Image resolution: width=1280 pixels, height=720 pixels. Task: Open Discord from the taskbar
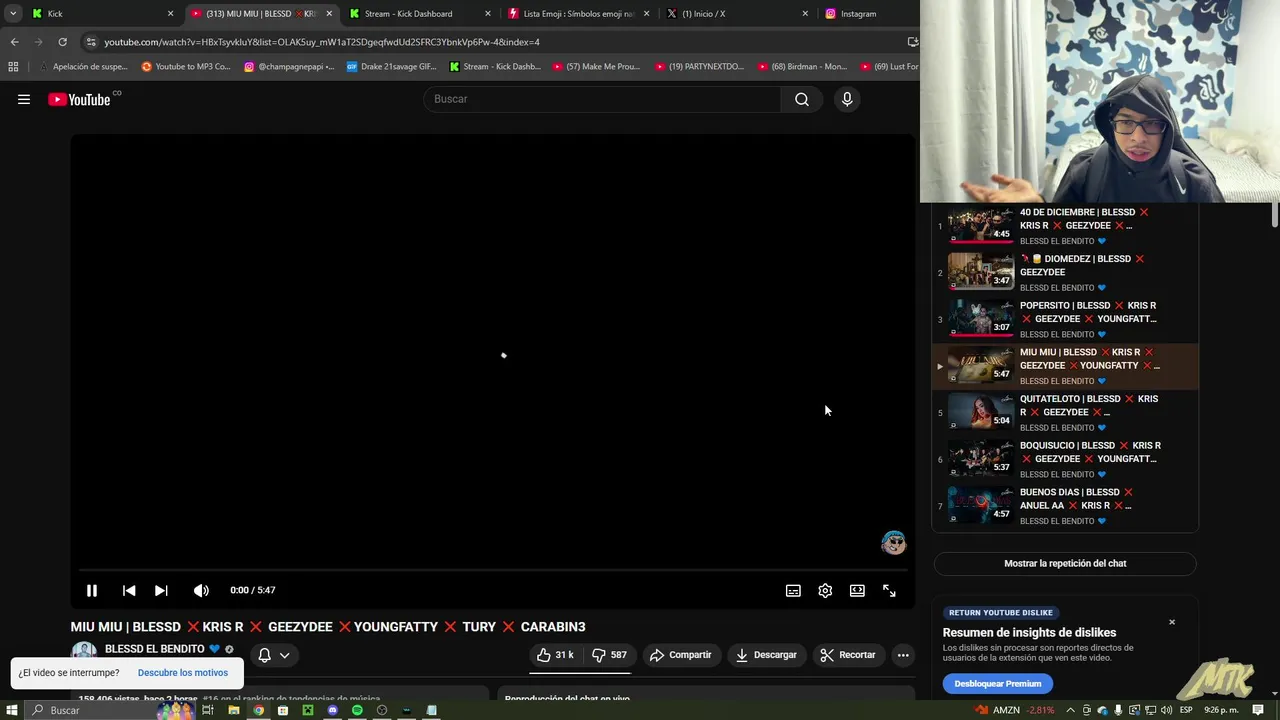pos(333,710)
